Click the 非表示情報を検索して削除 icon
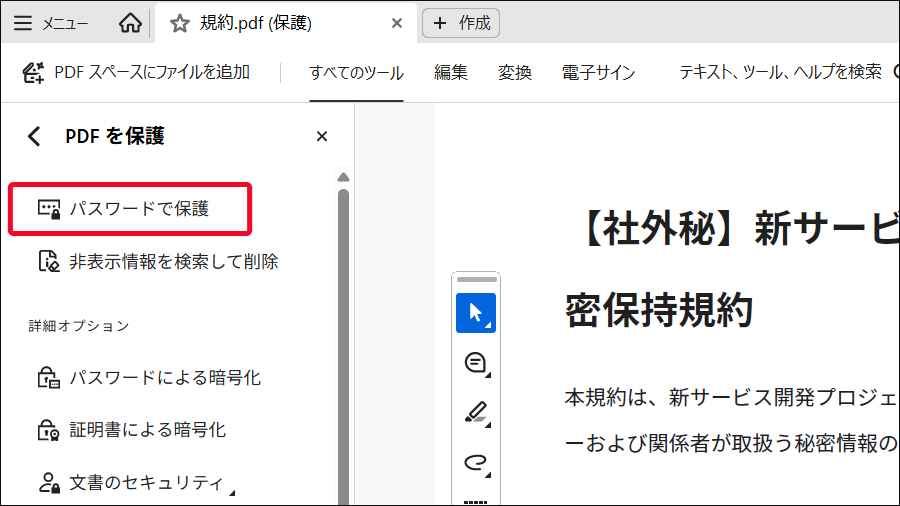The height and width of the screenshot is (506, 900). coord(49,262)
